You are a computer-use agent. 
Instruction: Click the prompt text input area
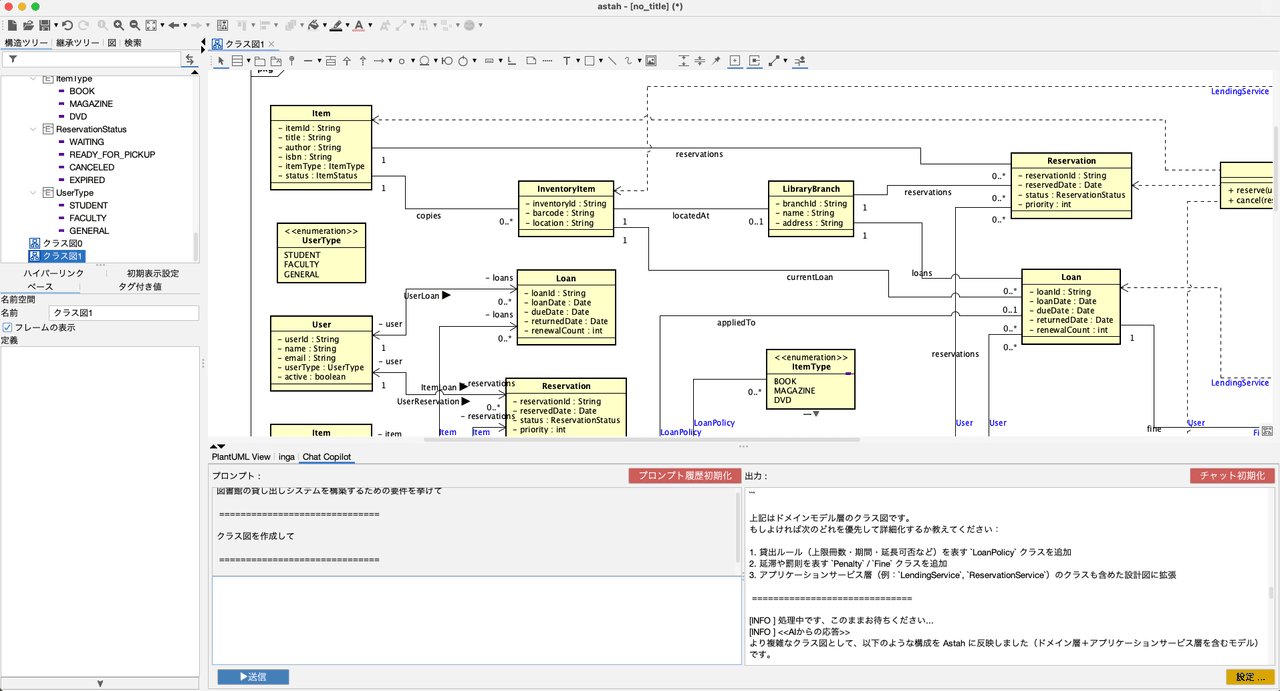[x=476, y=620]
